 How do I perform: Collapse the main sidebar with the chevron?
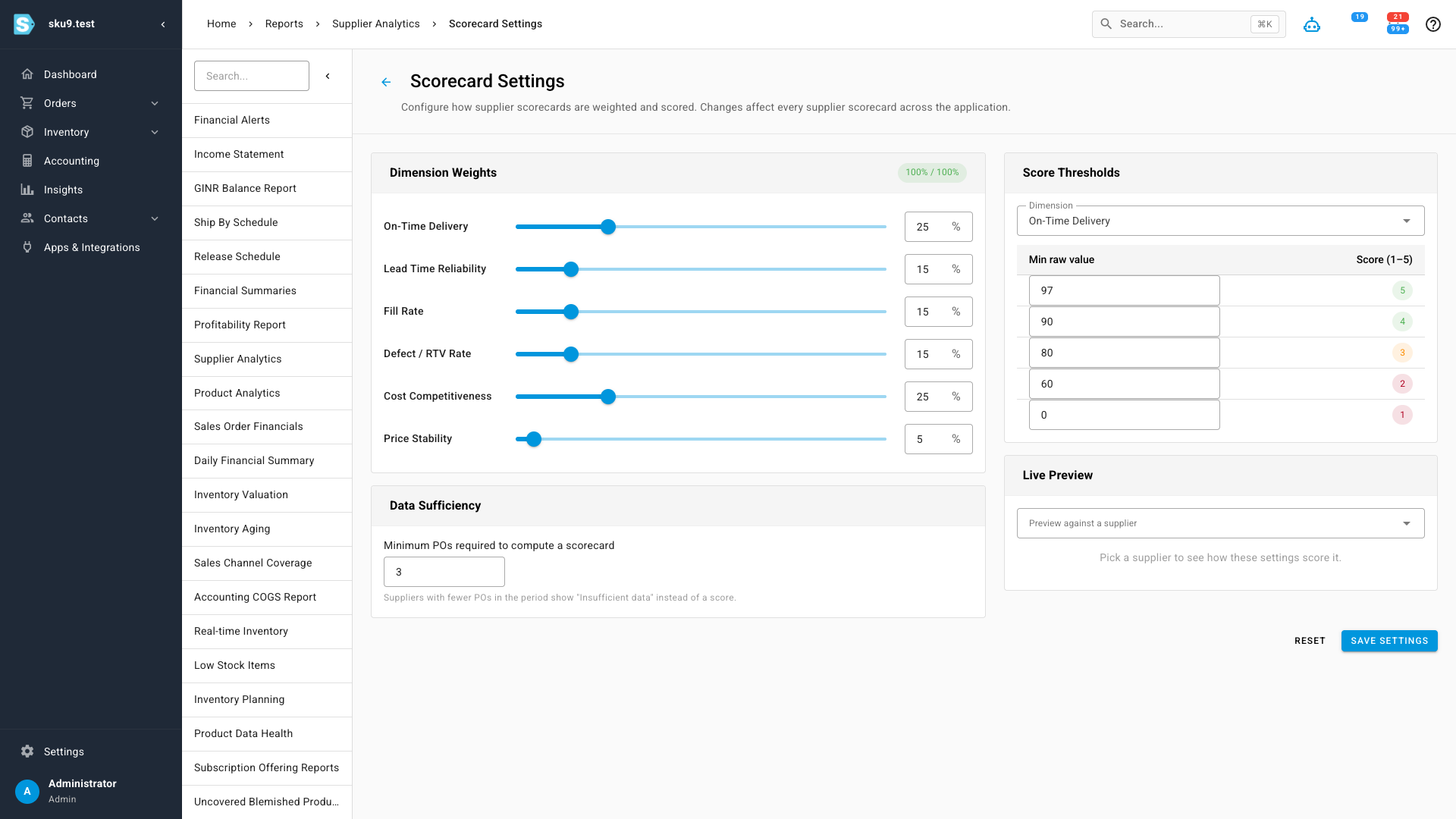tap(163, 24)
